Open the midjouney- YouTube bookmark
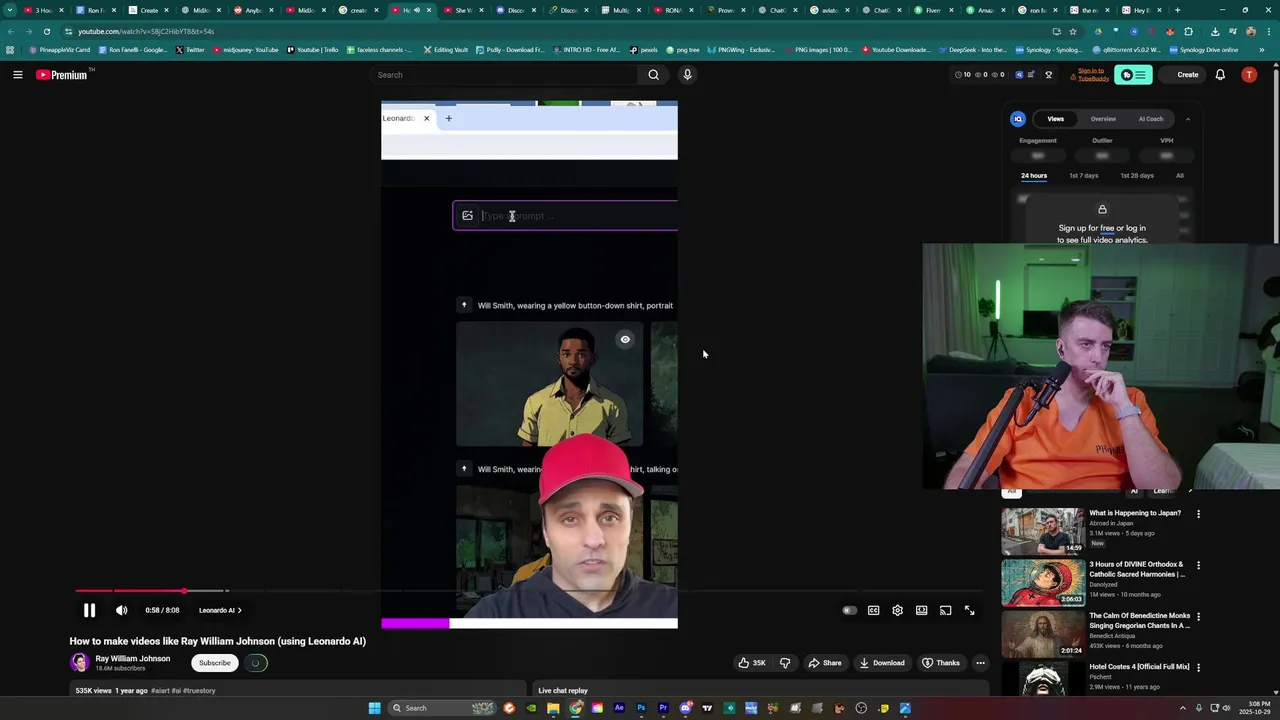 tap(245, 49)
